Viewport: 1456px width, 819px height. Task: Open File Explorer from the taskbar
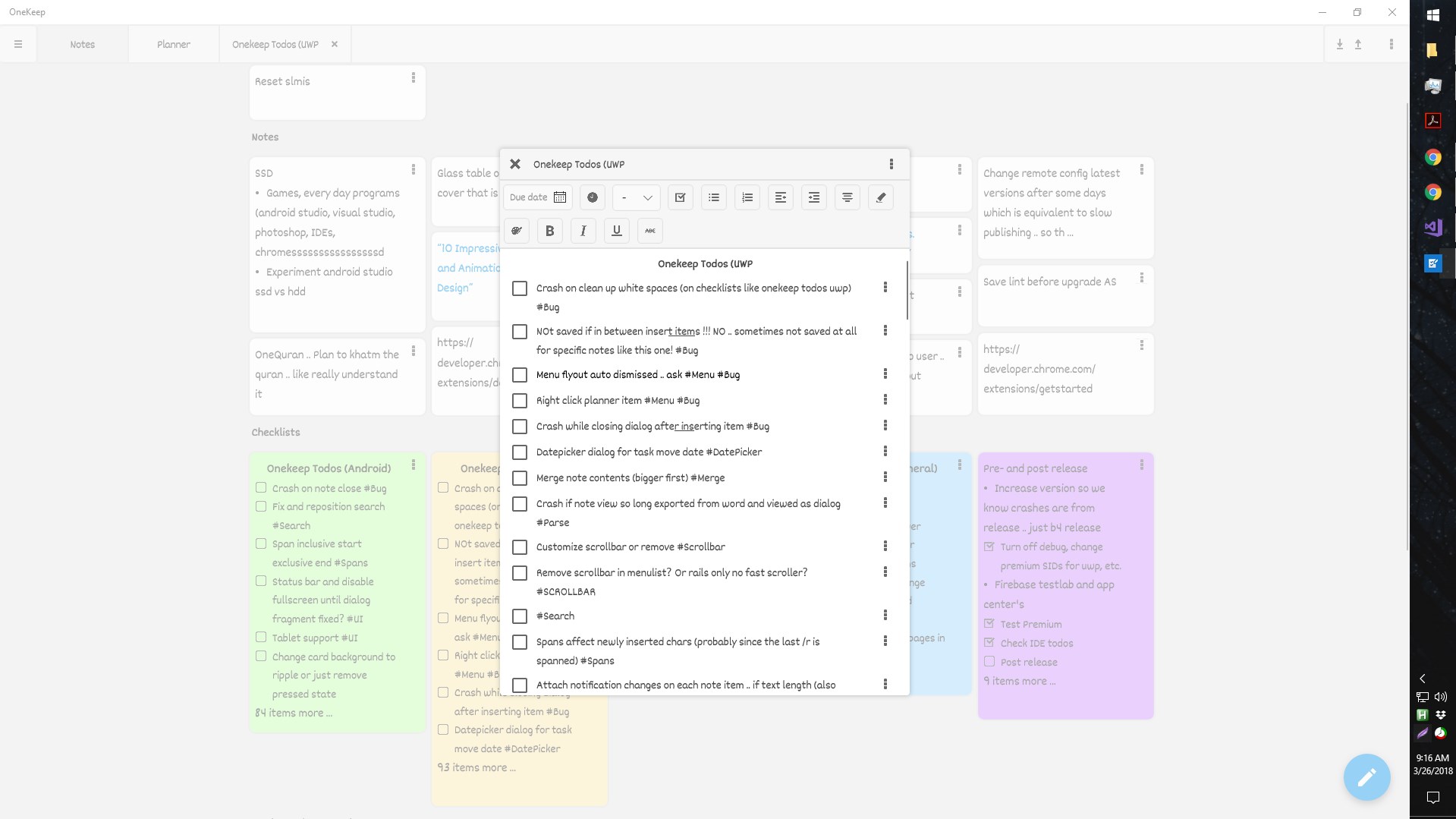1432,50
